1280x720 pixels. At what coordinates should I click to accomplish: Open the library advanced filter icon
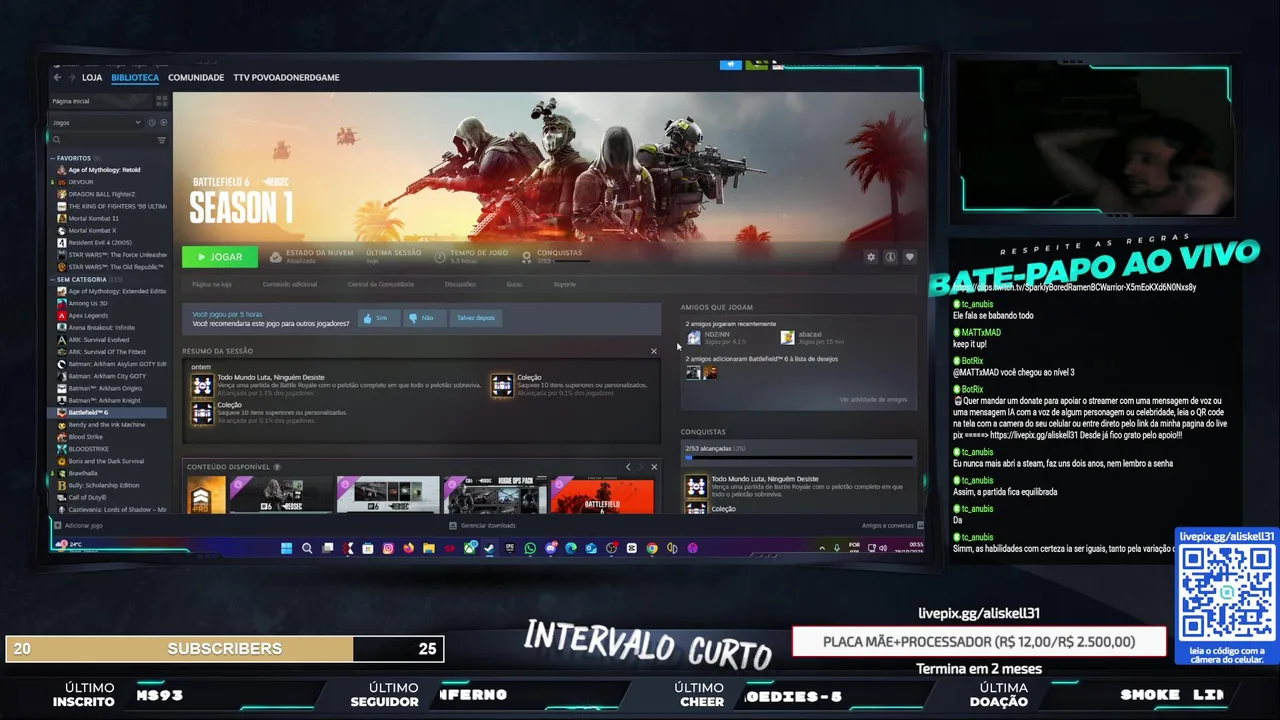[x=162, y=140]
